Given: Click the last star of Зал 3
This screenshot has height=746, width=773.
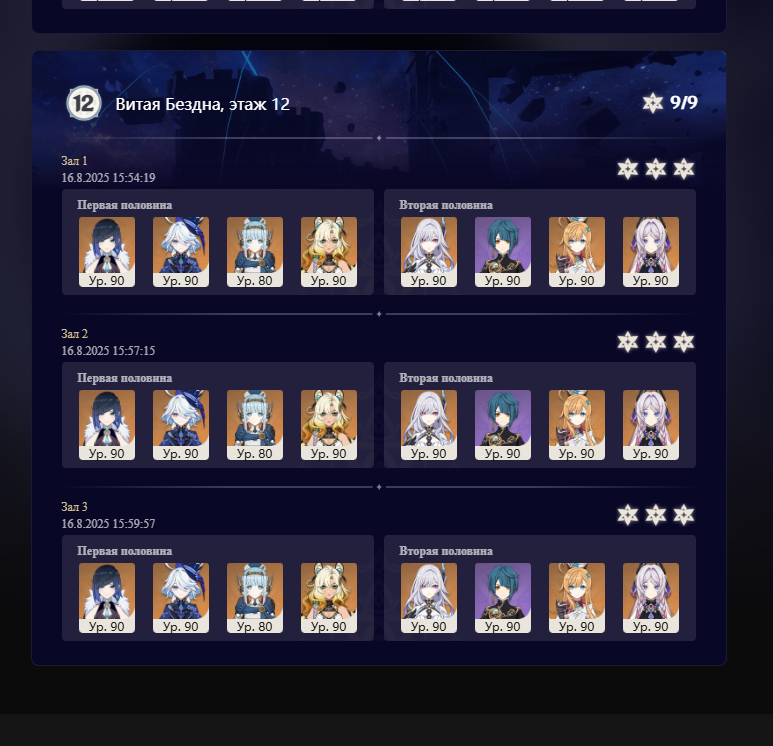Looking at the screenshot, I should click(x=684, y=515).
